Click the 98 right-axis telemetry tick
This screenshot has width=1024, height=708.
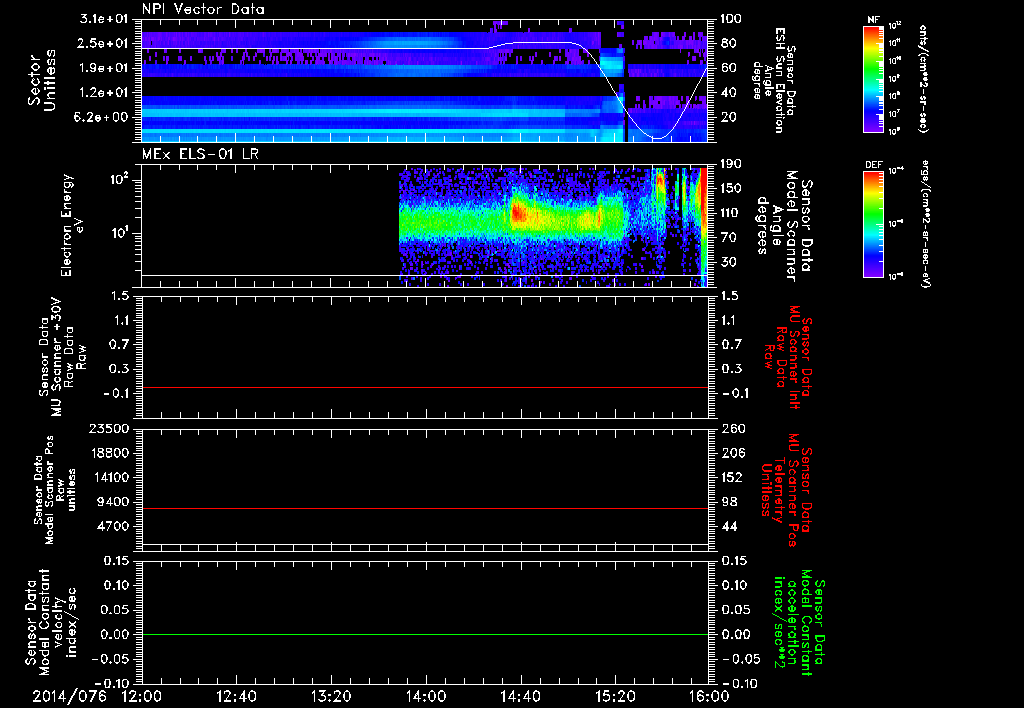729,502
